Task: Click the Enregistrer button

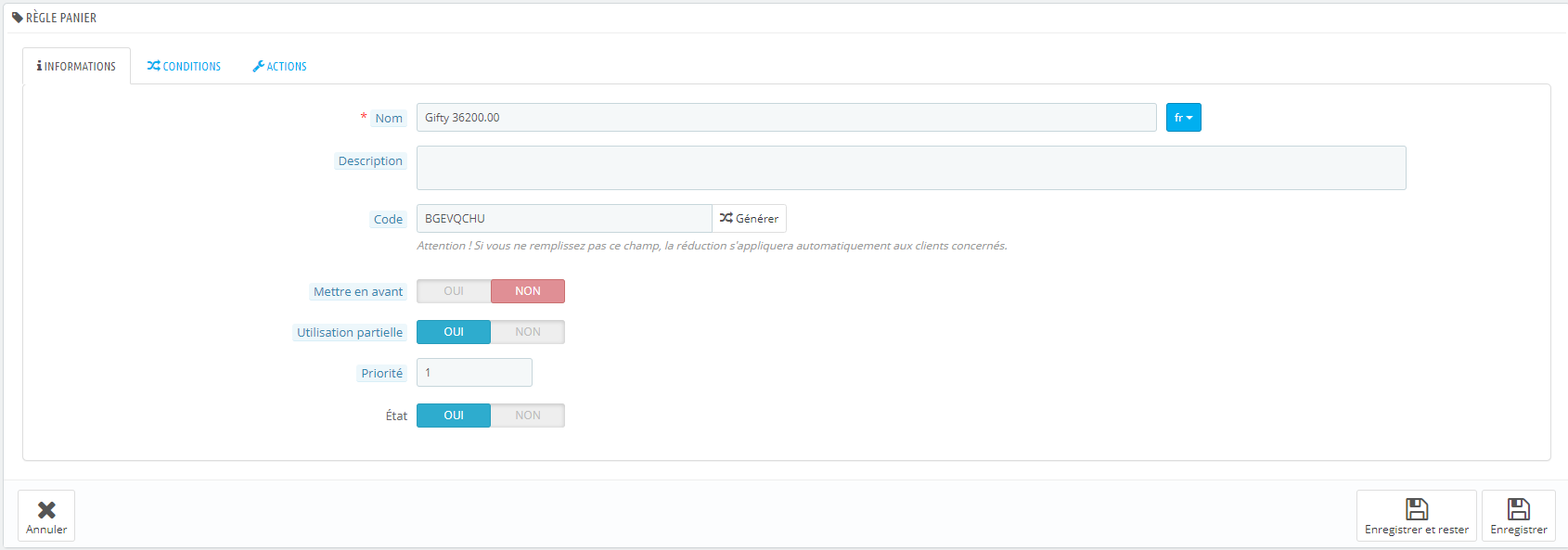Action: (x=1518, y=516)
